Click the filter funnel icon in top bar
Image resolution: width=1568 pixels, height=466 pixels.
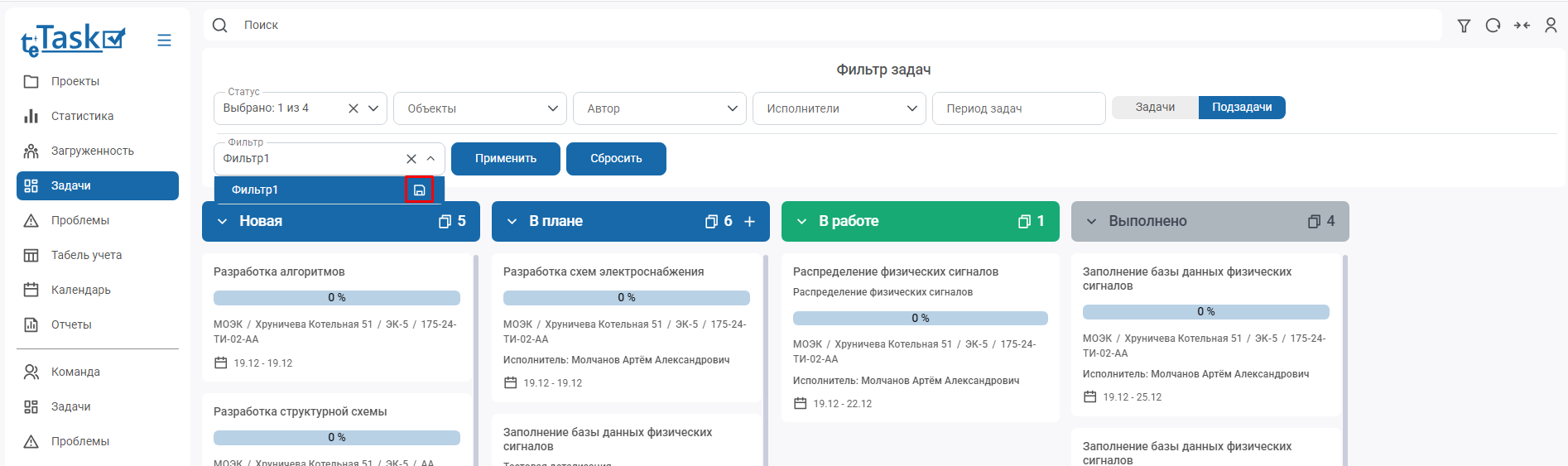[x=1464, y=26]
